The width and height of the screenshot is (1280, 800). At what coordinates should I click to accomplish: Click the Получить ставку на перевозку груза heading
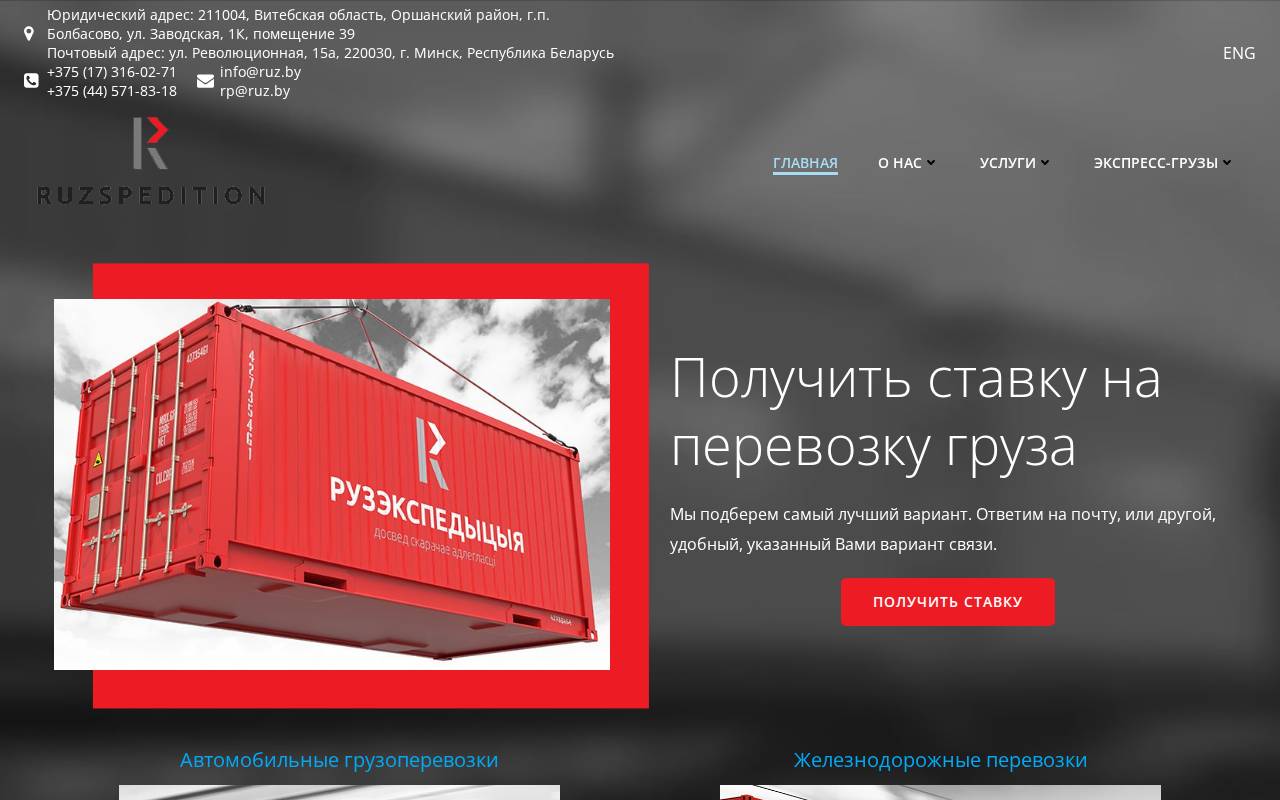(916, 411)
